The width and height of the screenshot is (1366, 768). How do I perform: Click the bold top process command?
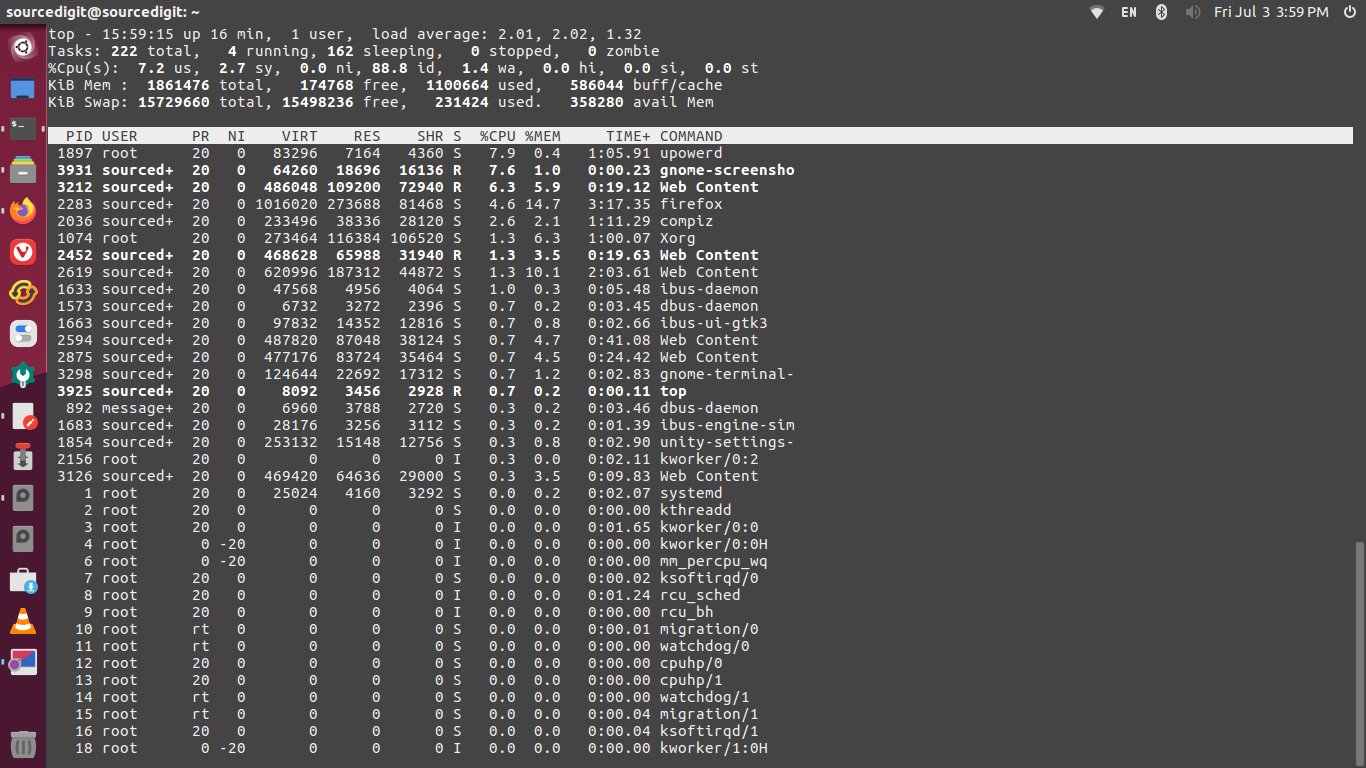pos(673,391)
